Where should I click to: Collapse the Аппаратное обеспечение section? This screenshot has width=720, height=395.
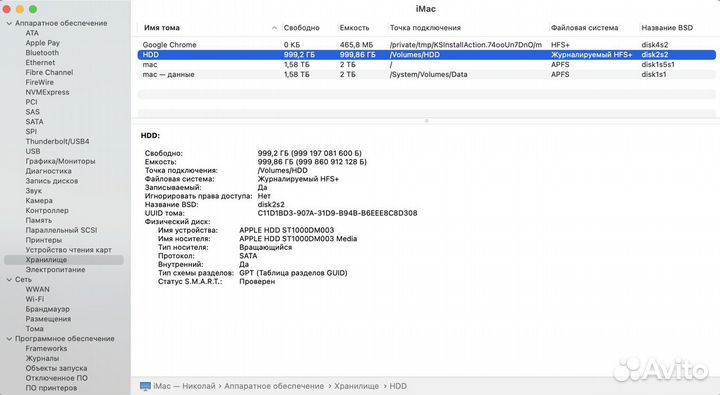click(x=9, y=23)
